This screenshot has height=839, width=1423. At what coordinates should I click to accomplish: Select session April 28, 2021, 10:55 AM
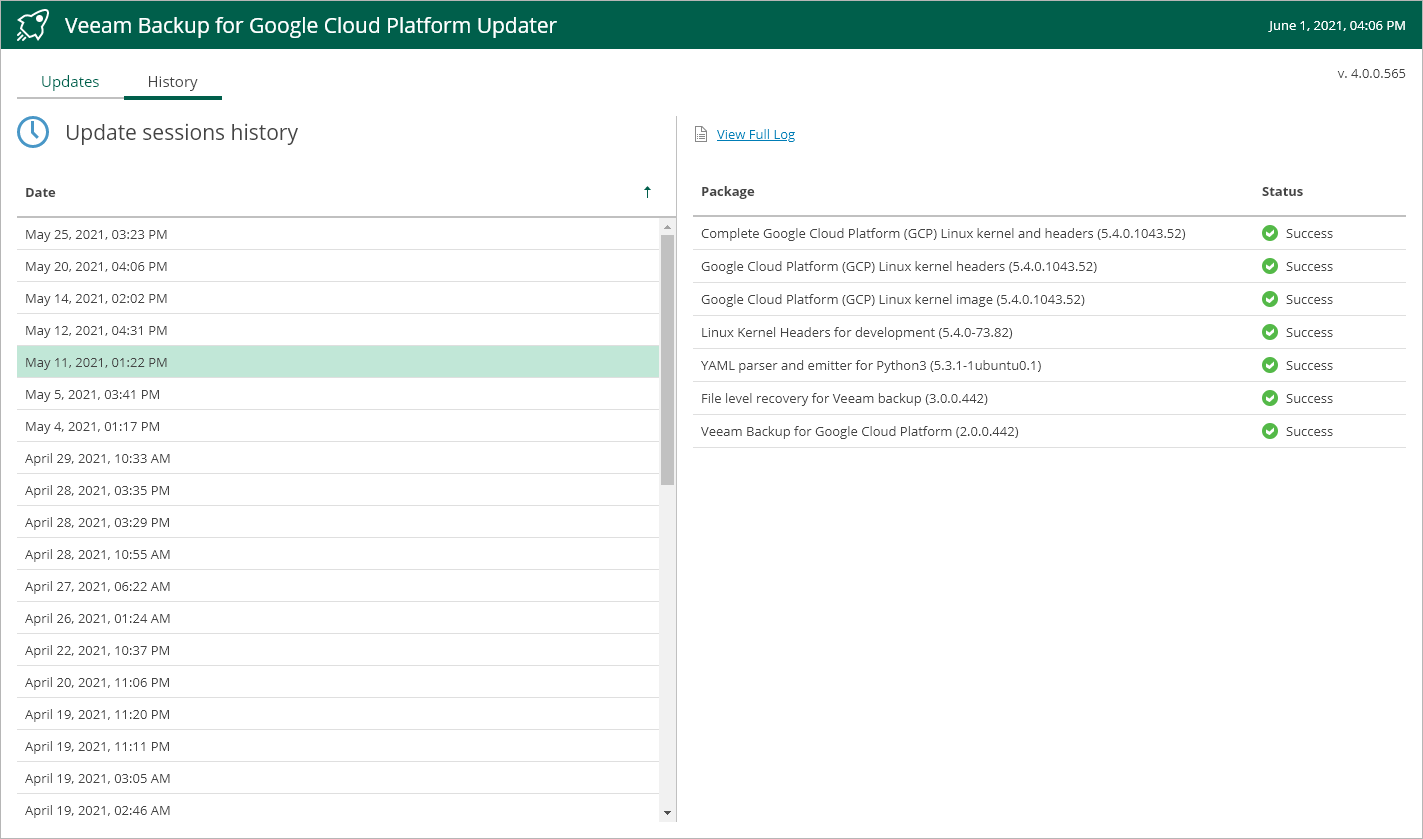pos(338,554)
